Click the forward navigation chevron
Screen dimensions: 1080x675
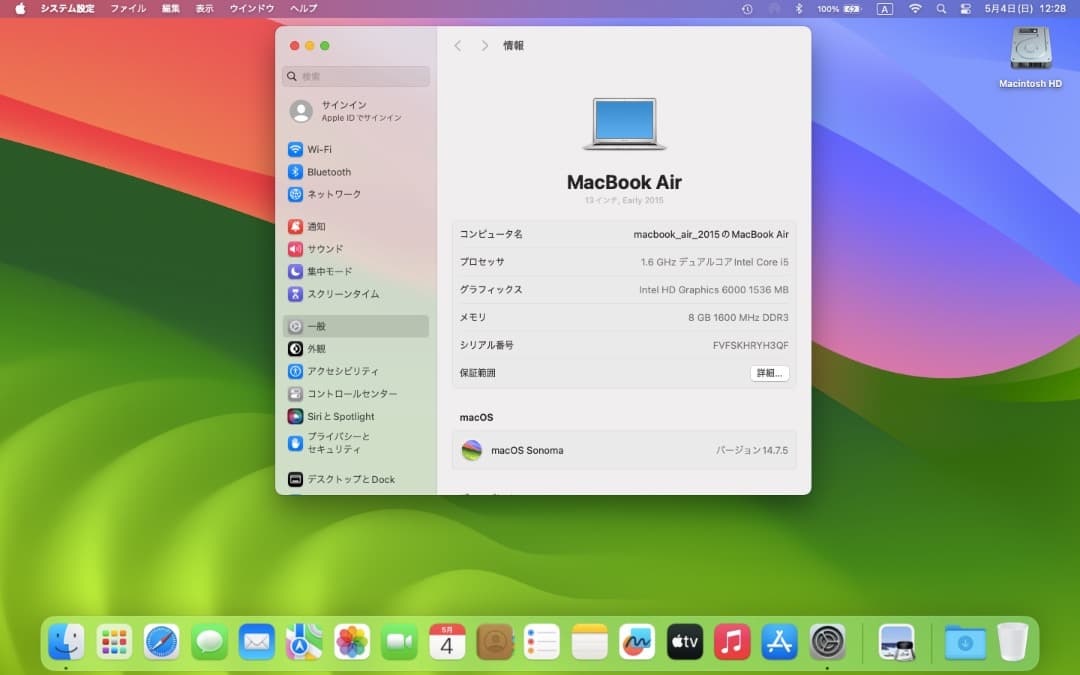[485, 45]
